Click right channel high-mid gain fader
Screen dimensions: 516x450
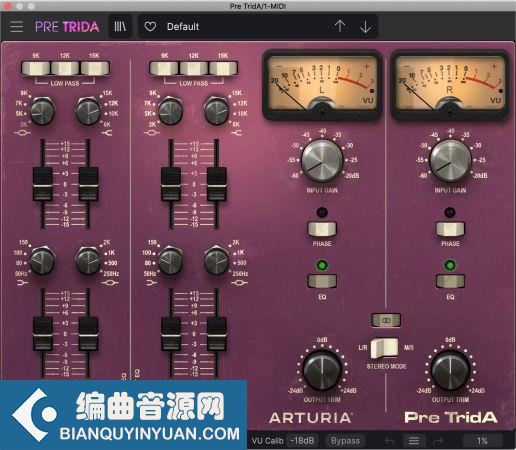pos(171,184)
